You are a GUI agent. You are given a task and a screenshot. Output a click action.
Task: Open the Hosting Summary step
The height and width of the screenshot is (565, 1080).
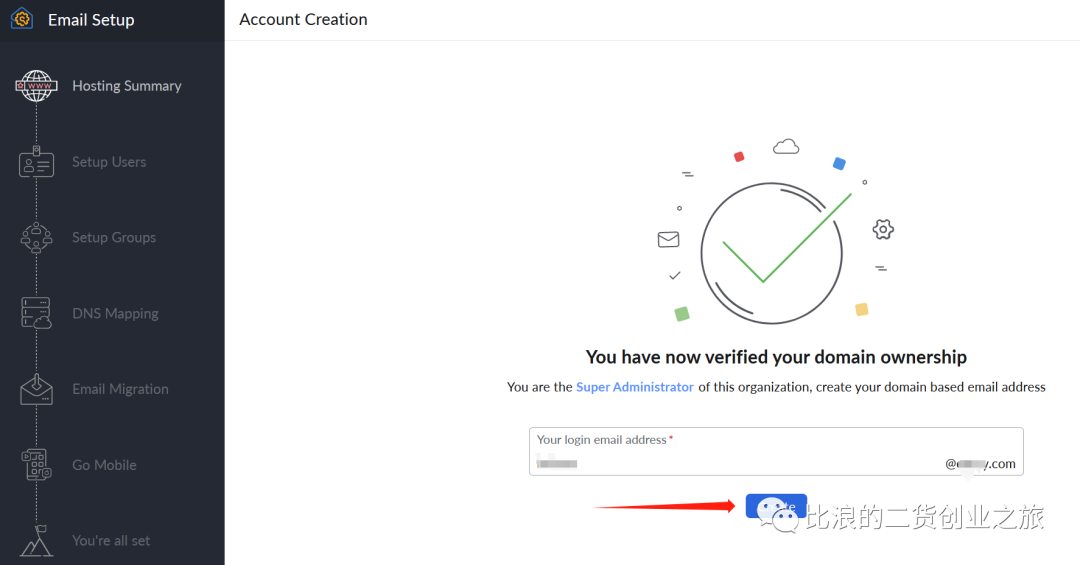pos(127,86)
